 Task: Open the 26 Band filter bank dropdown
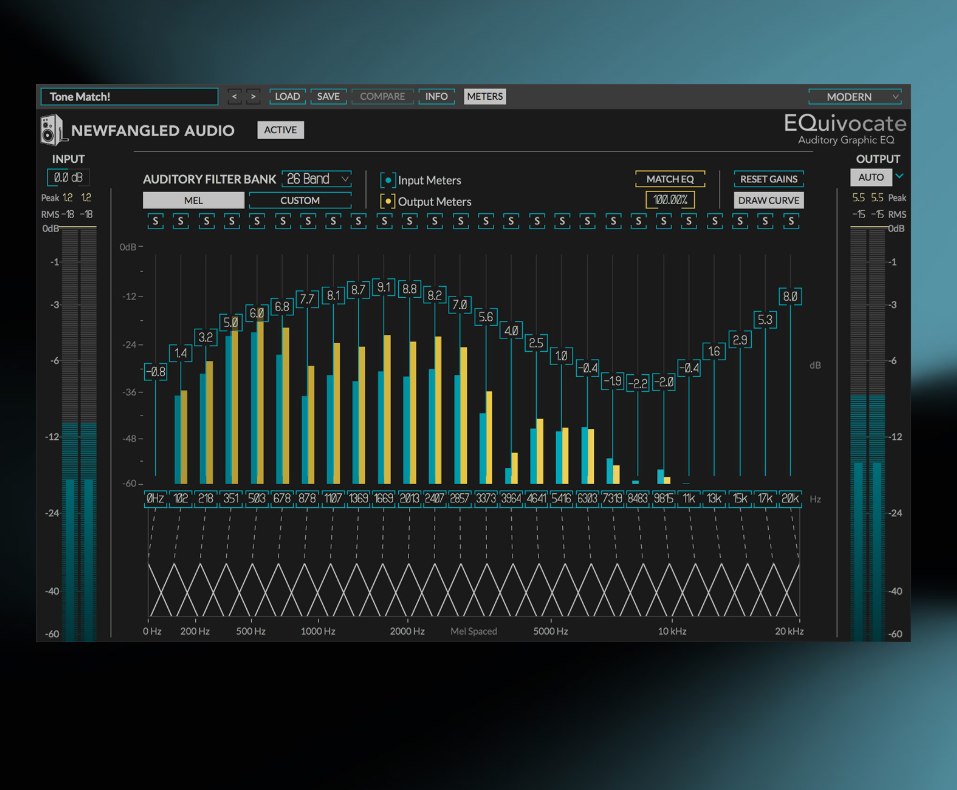point(317,179)
